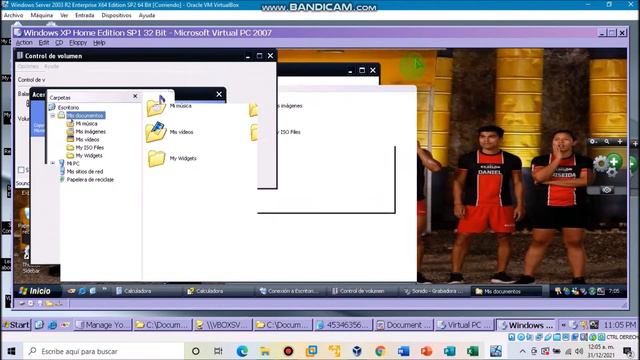Switch to Control de volumen XP taskbar button
The width and height of the screenshot is (640, 360).
(362, 291)
